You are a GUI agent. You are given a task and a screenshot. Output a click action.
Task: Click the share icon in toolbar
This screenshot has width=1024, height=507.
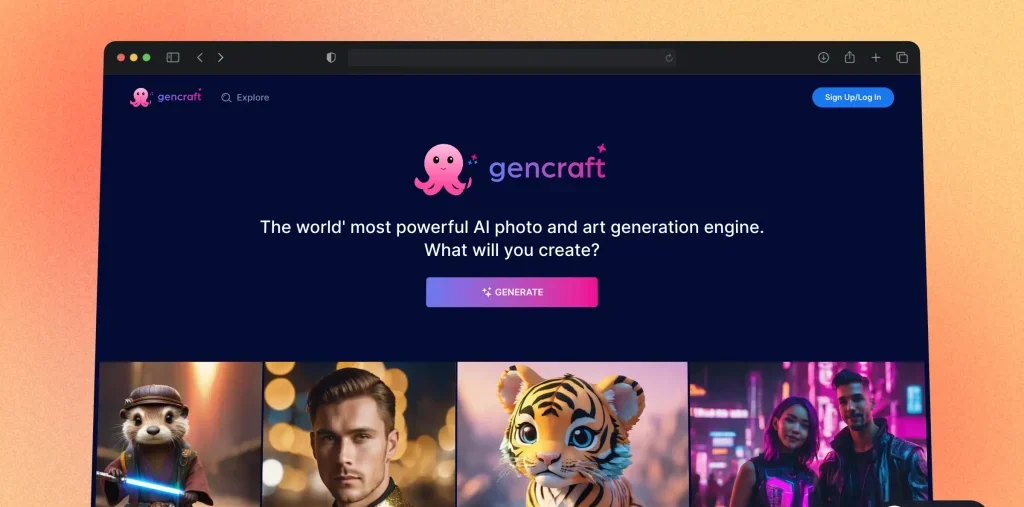850,57
